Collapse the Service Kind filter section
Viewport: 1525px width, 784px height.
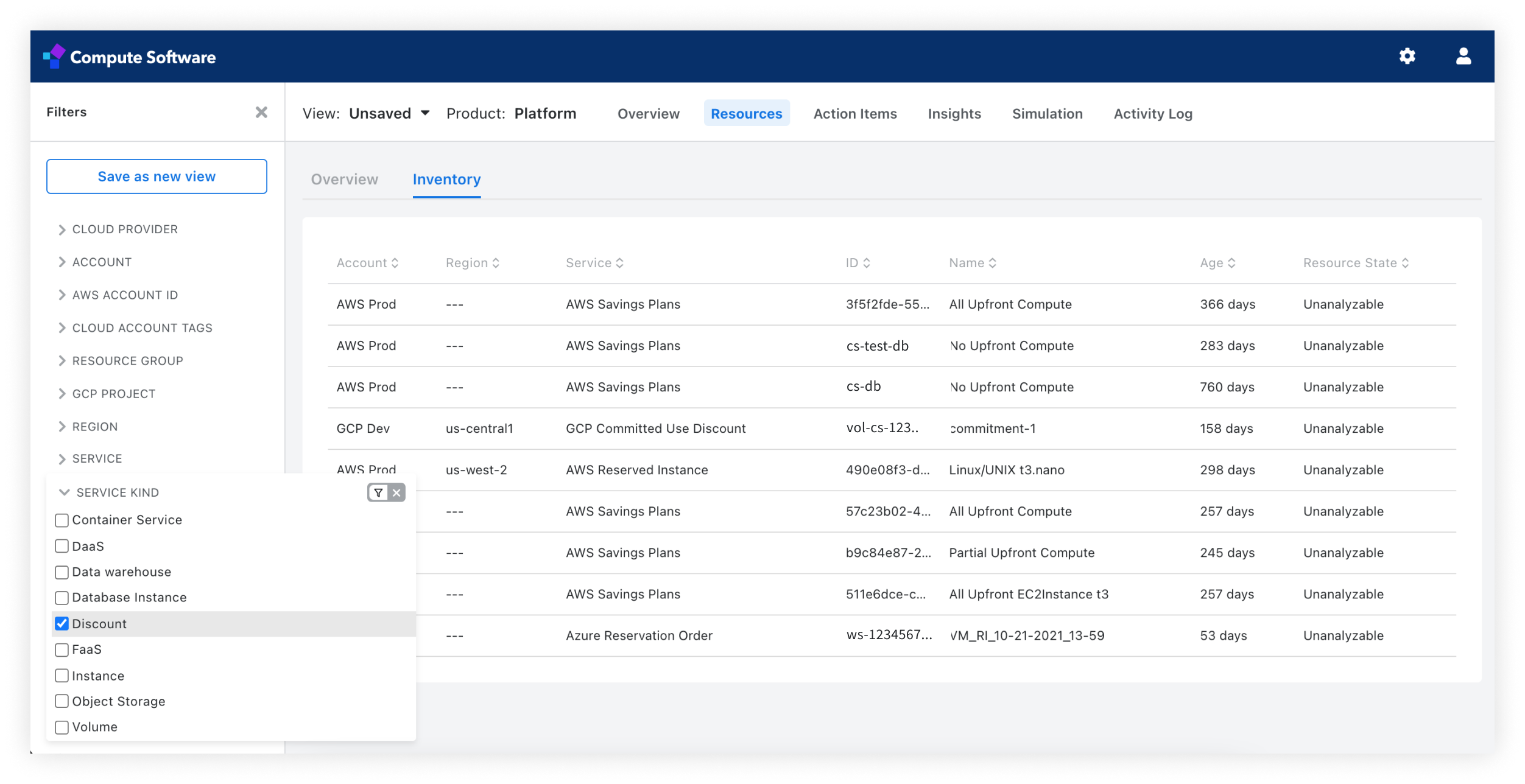pyautogui.click(x=109, y=492)
